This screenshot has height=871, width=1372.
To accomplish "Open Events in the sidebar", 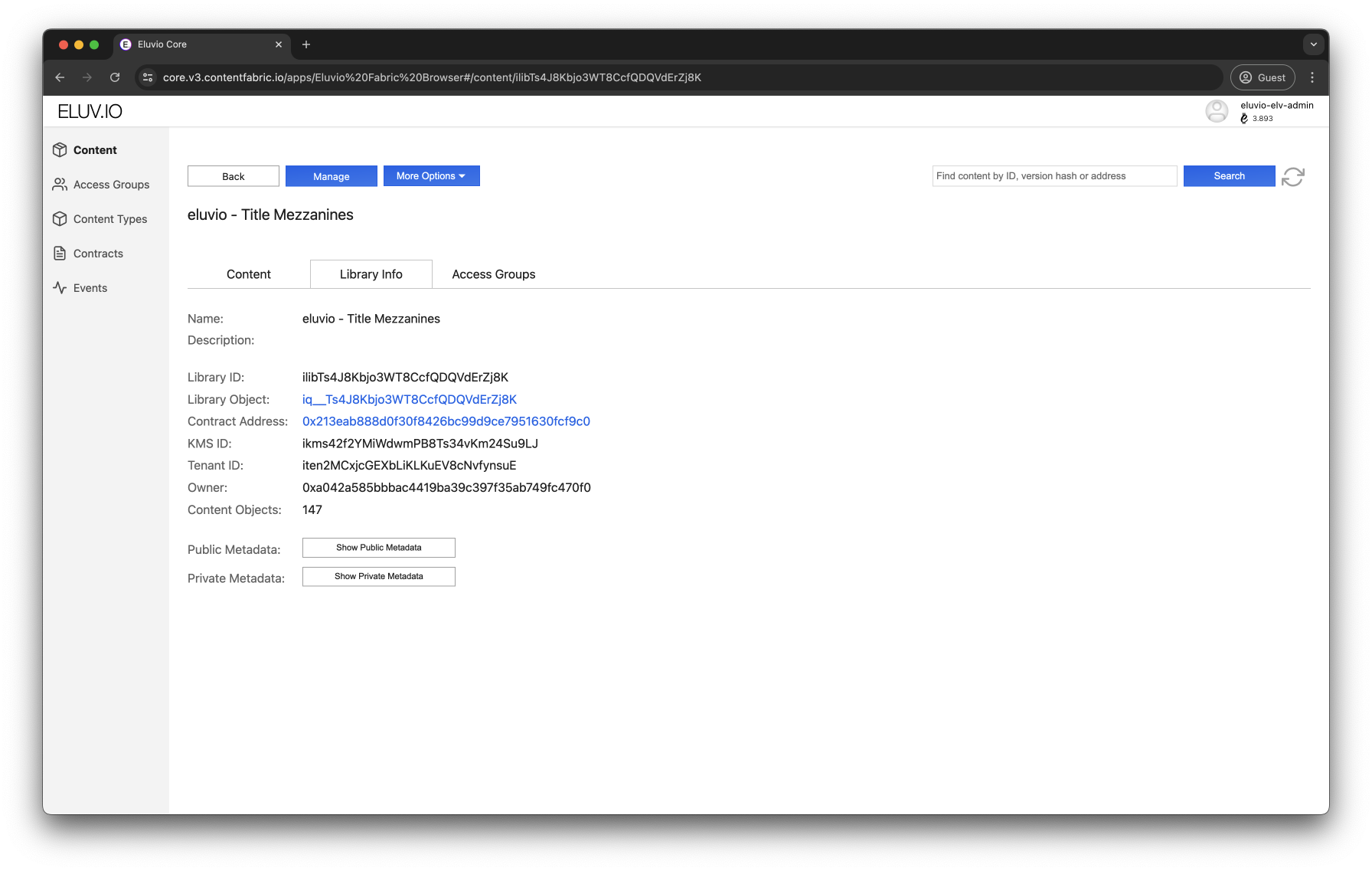I will 90,288.
